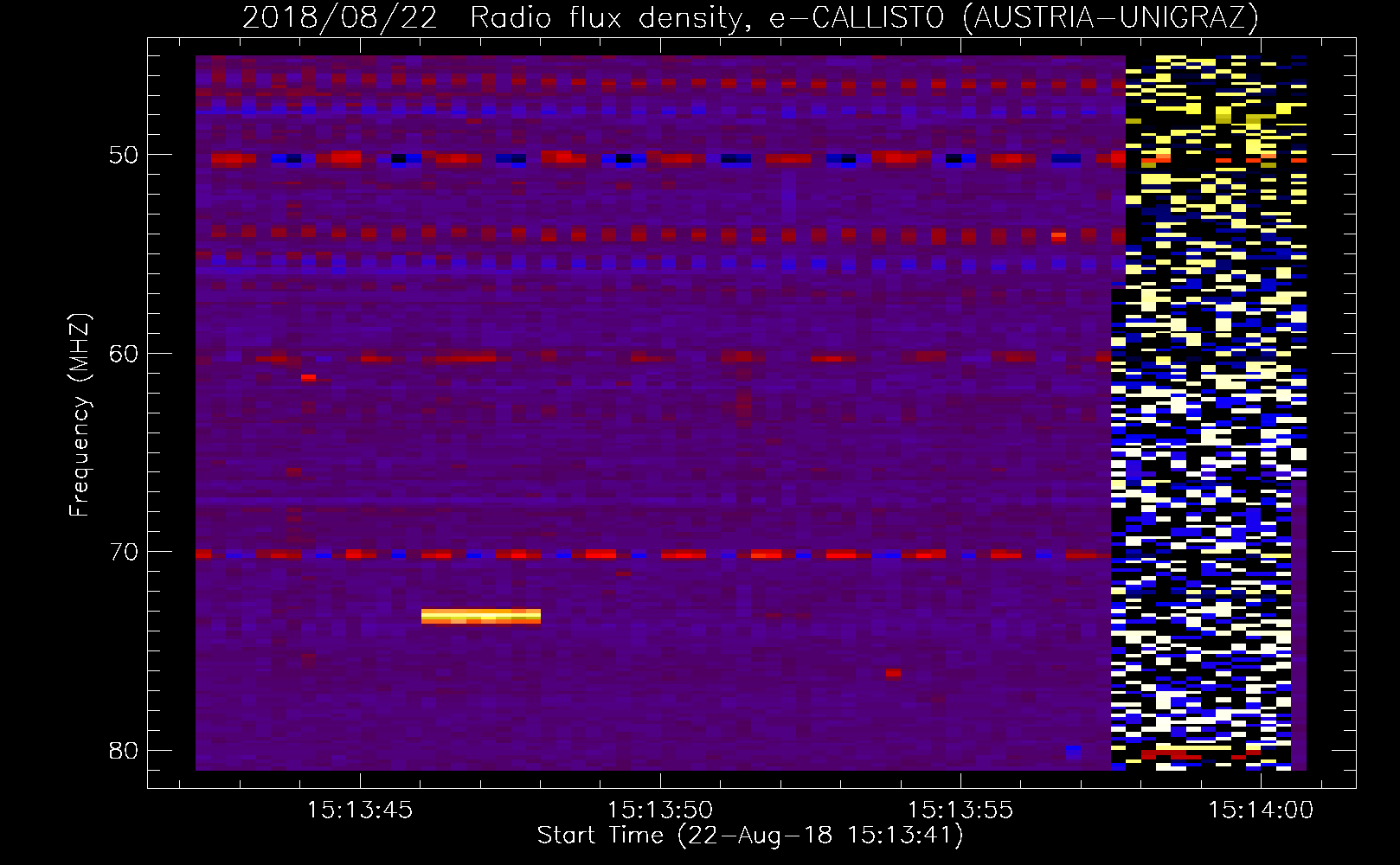Click the 15:13:45 time tick label

click(360, 811)
